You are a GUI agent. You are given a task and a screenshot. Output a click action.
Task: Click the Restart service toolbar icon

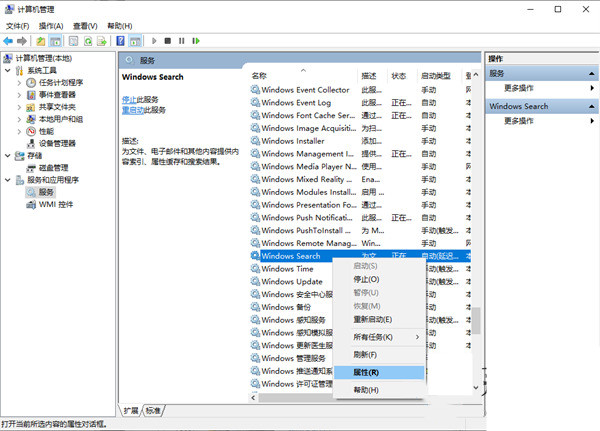click(196, 41)
